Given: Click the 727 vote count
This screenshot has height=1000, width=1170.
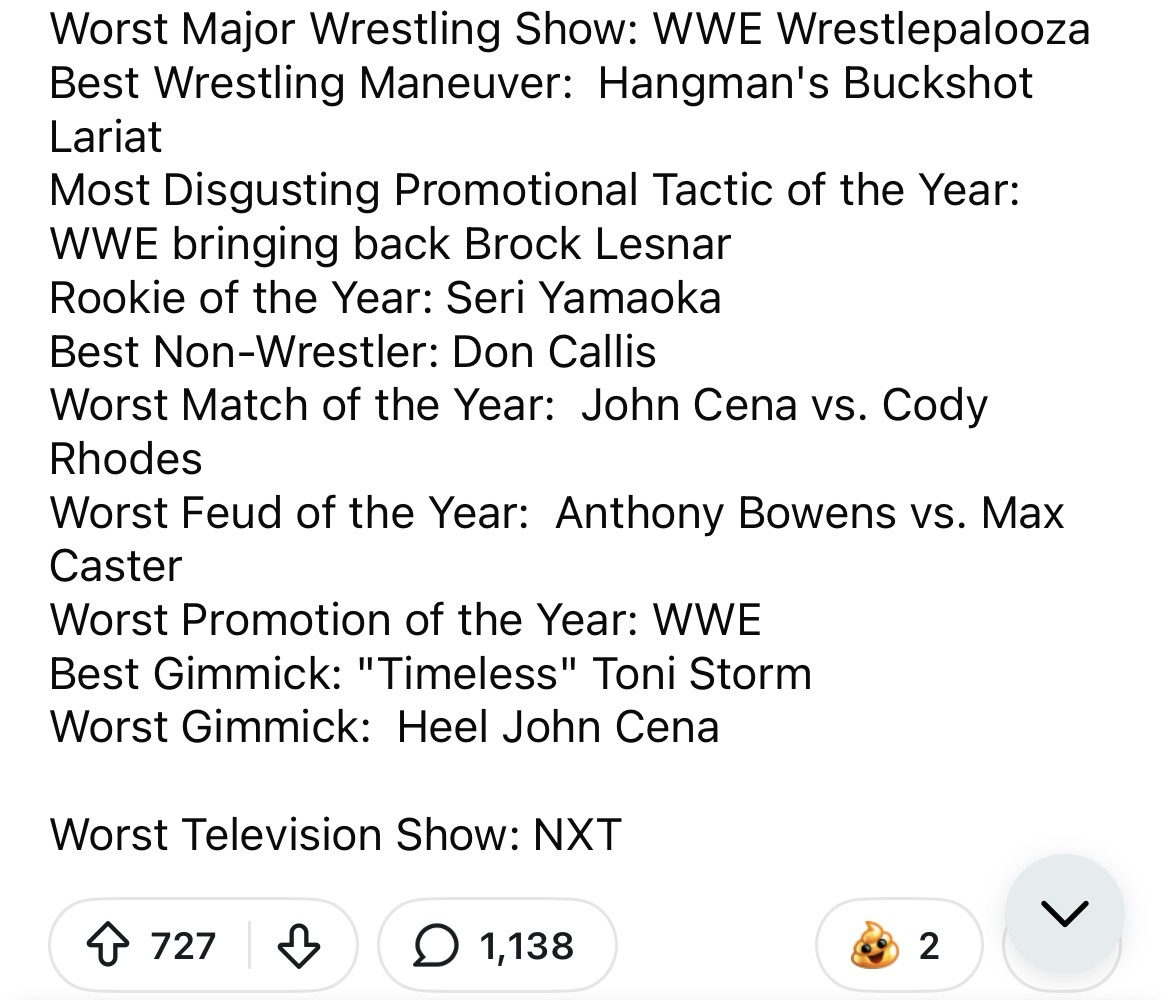Looking at the screenshot, I should pyautogui.click(x=183, y=945).
